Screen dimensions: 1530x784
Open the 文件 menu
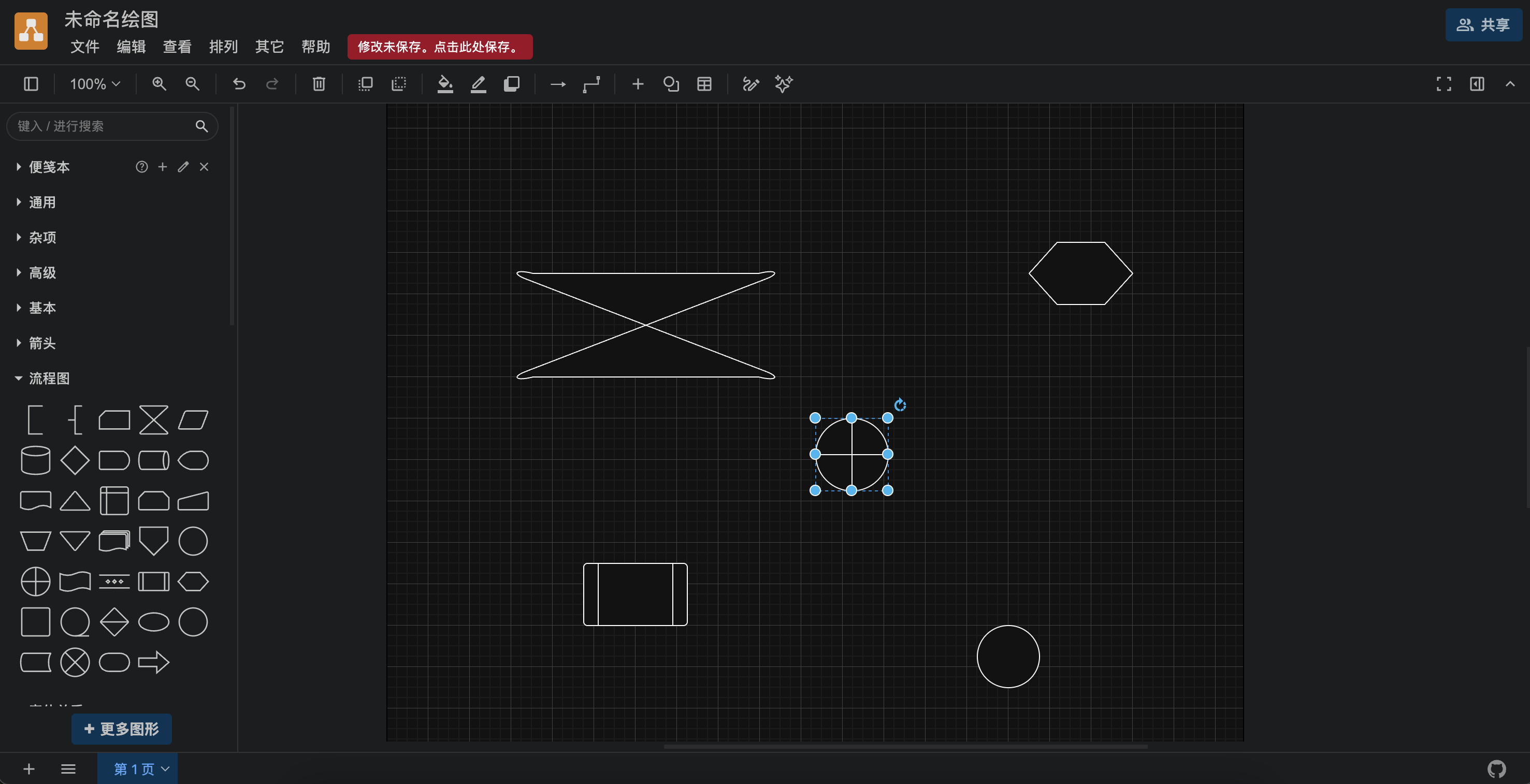[x=85, y=46]
